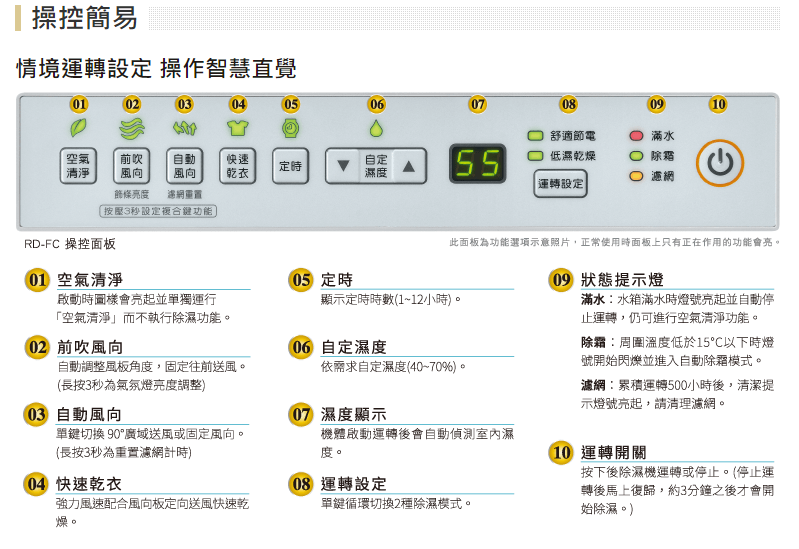The image size is (799, 549).
Task: Click the red 滿水 status light
Action: [636, 136]
